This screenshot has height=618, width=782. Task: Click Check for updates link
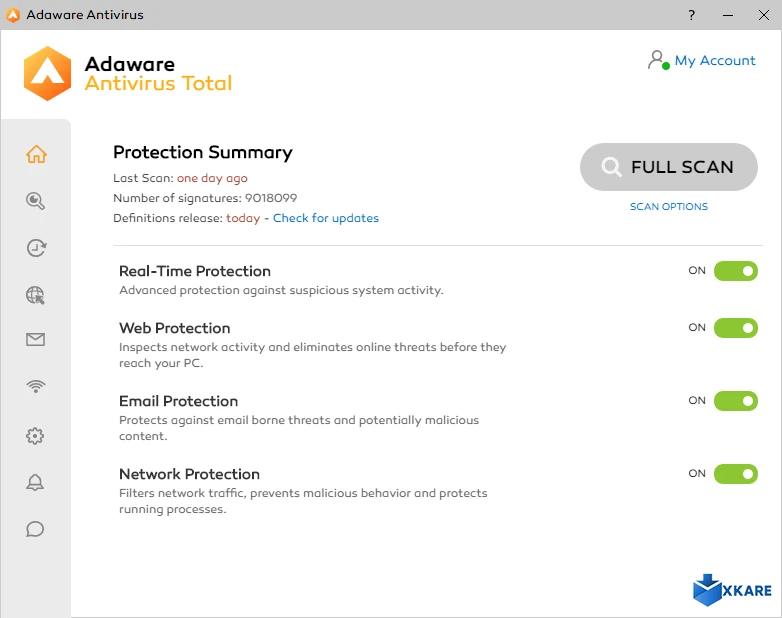[x=326, y=218]
